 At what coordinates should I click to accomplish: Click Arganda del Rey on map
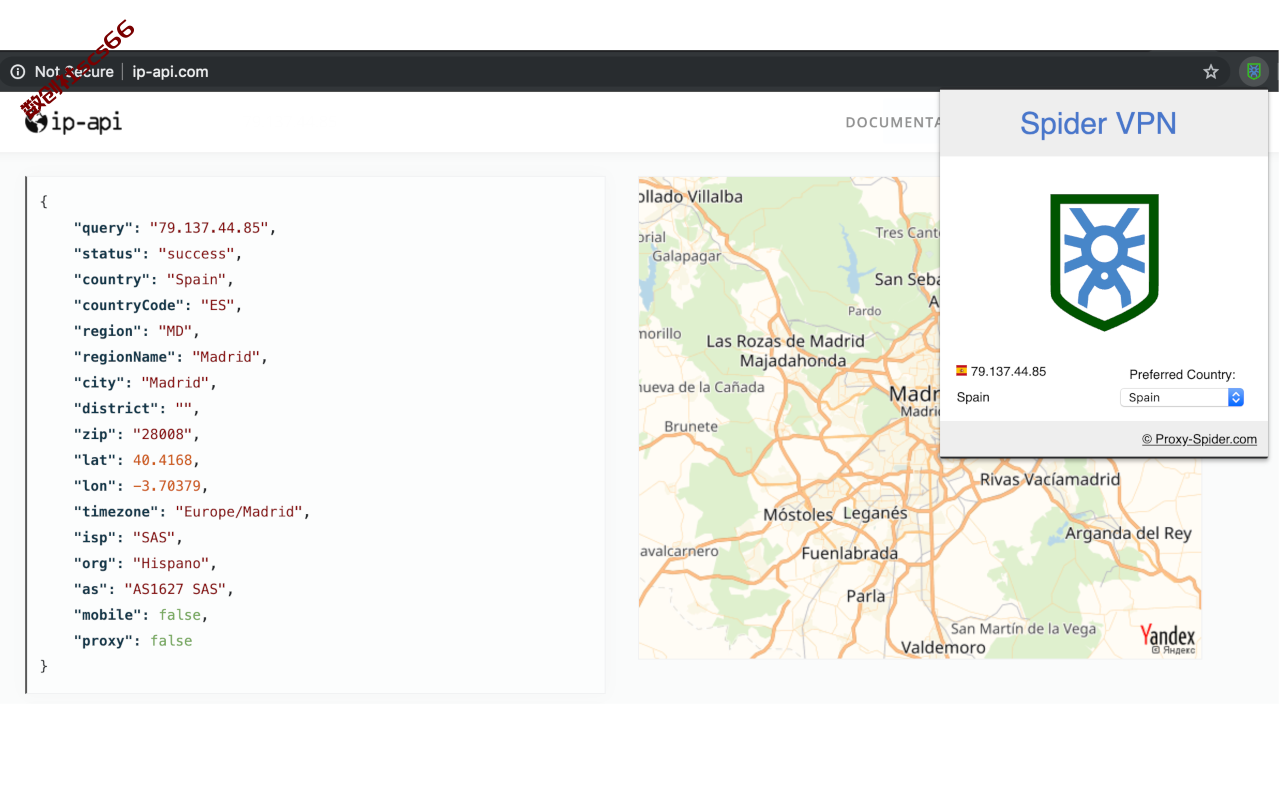tap(1128, 533)
